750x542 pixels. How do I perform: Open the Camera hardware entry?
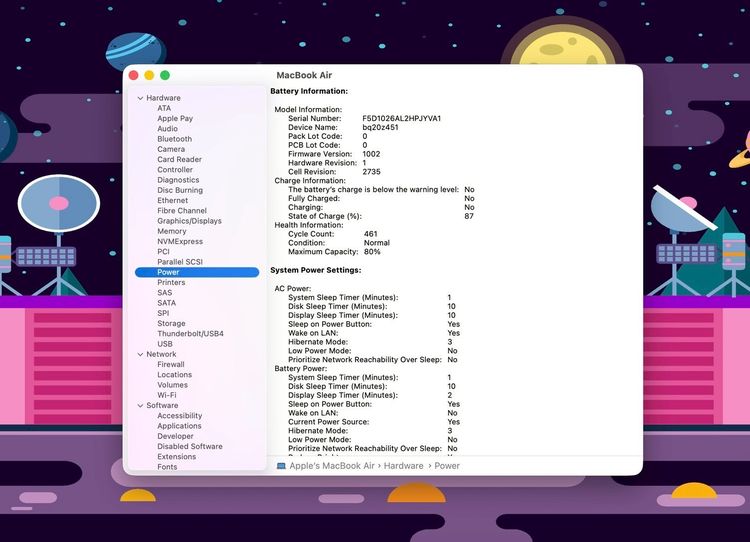171,149
